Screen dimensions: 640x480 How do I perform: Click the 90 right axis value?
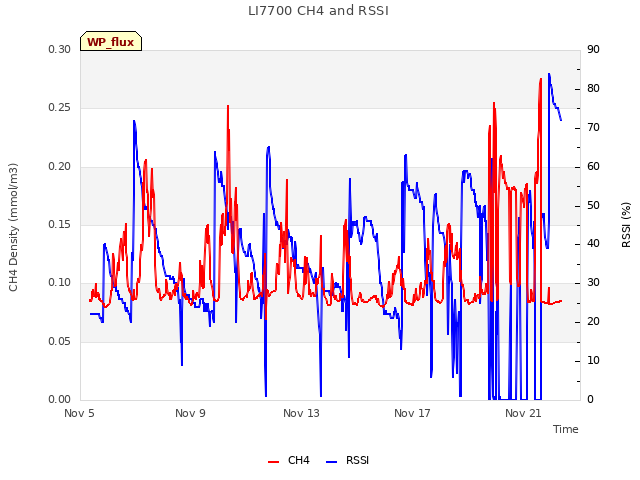593,49
